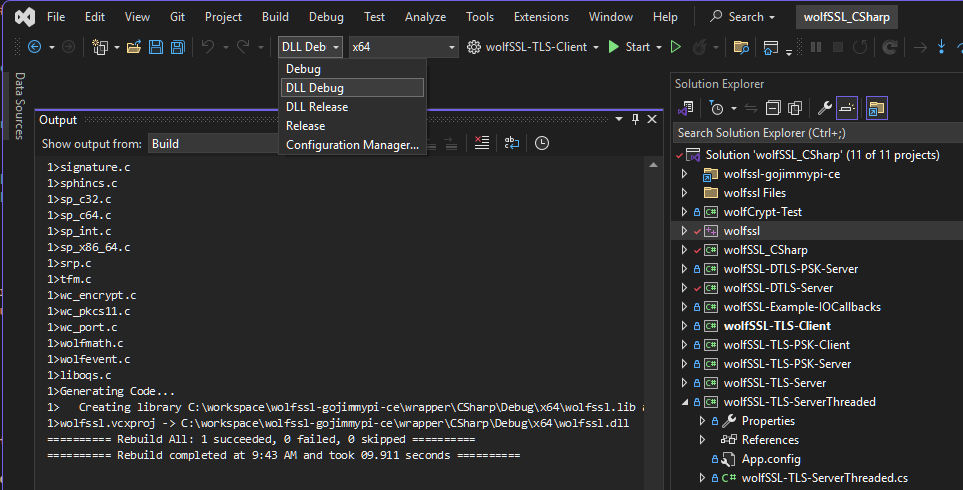The height and width of the screenshot is (490, 963).
Task: Click the Save icon in toolbar
Action: pos(156,47)
